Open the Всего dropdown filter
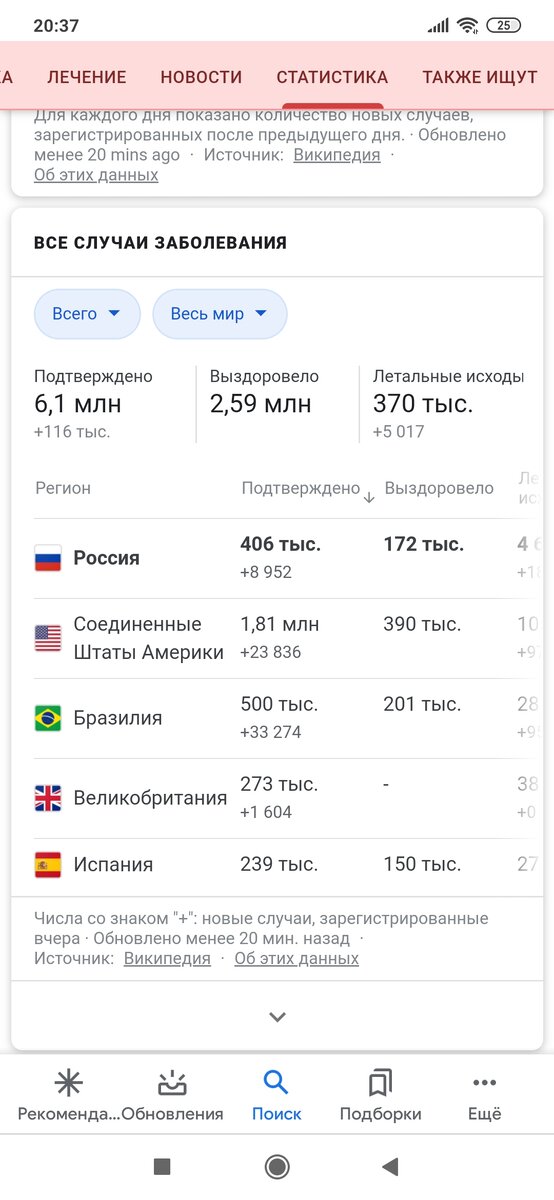This screenshot has width=554, height=1200. pos(87,314)
